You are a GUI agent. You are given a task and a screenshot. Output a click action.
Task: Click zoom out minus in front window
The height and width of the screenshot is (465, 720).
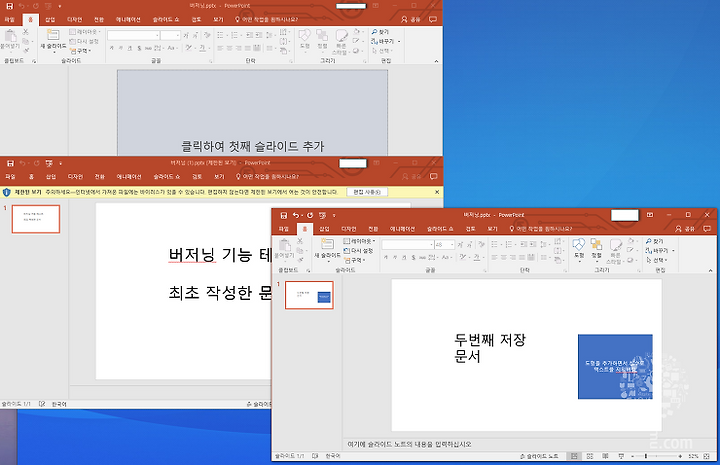coord(632,456)
